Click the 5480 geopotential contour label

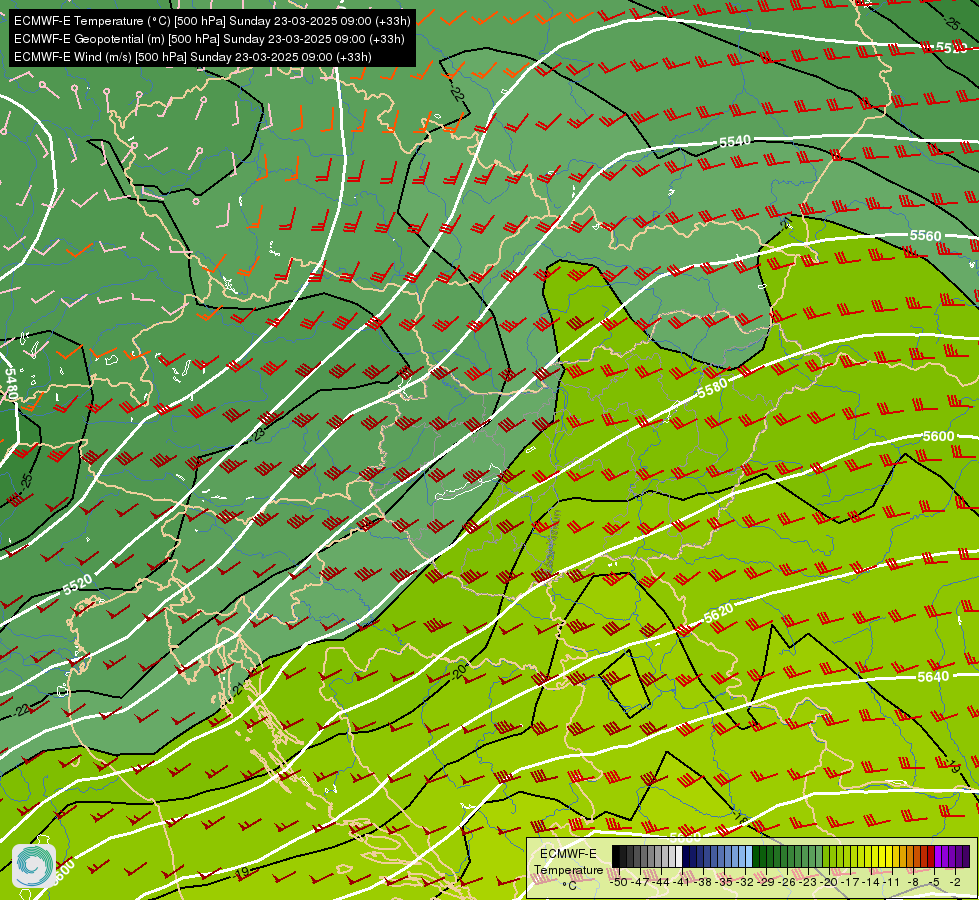[10, 383]
